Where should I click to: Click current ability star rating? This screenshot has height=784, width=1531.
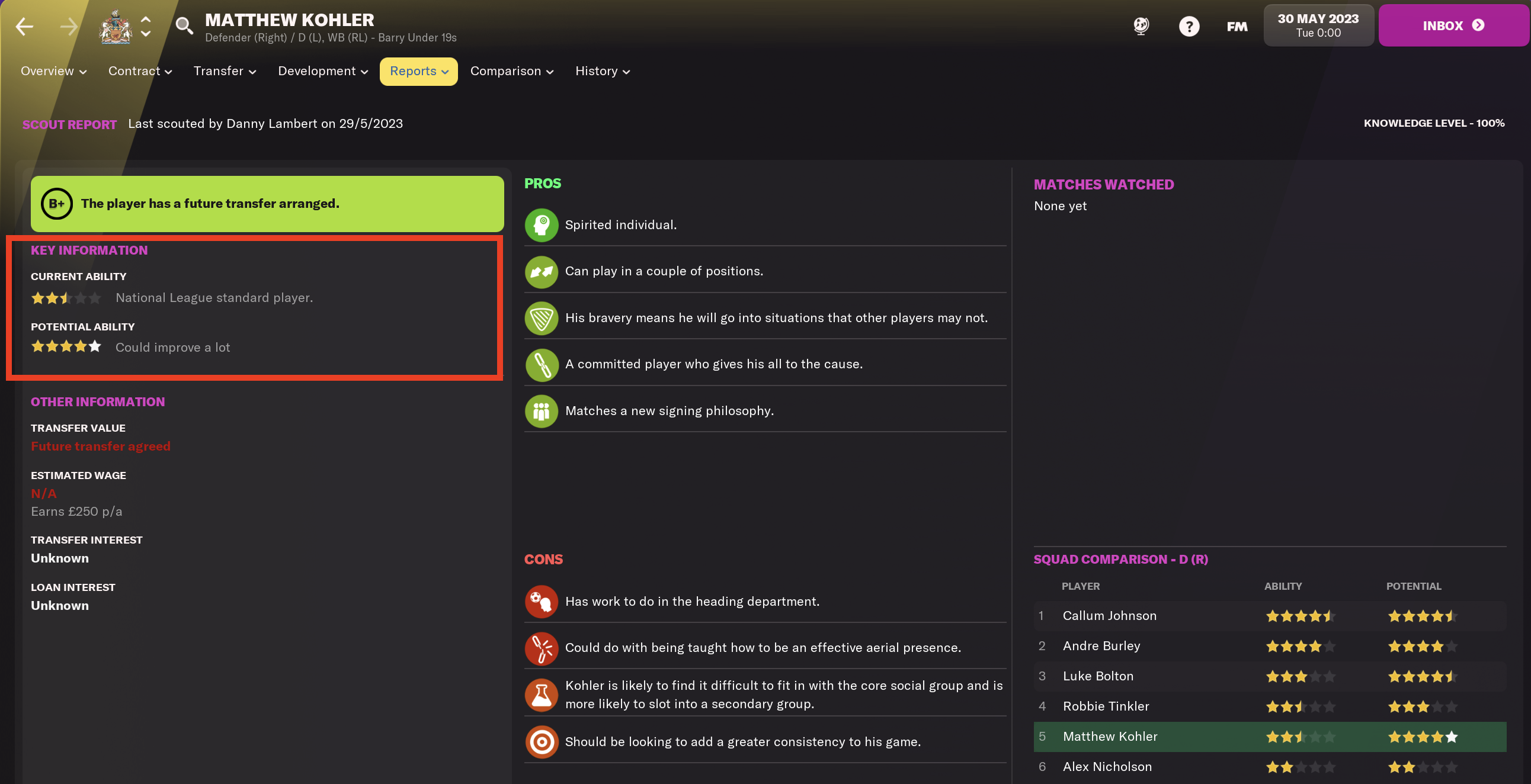[66, 298]
